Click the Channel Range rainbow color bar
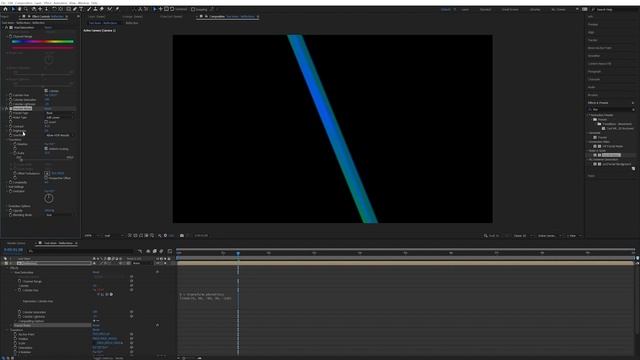Image resolution: width=640 pixels, height=360 pixels. click(42, 42)
